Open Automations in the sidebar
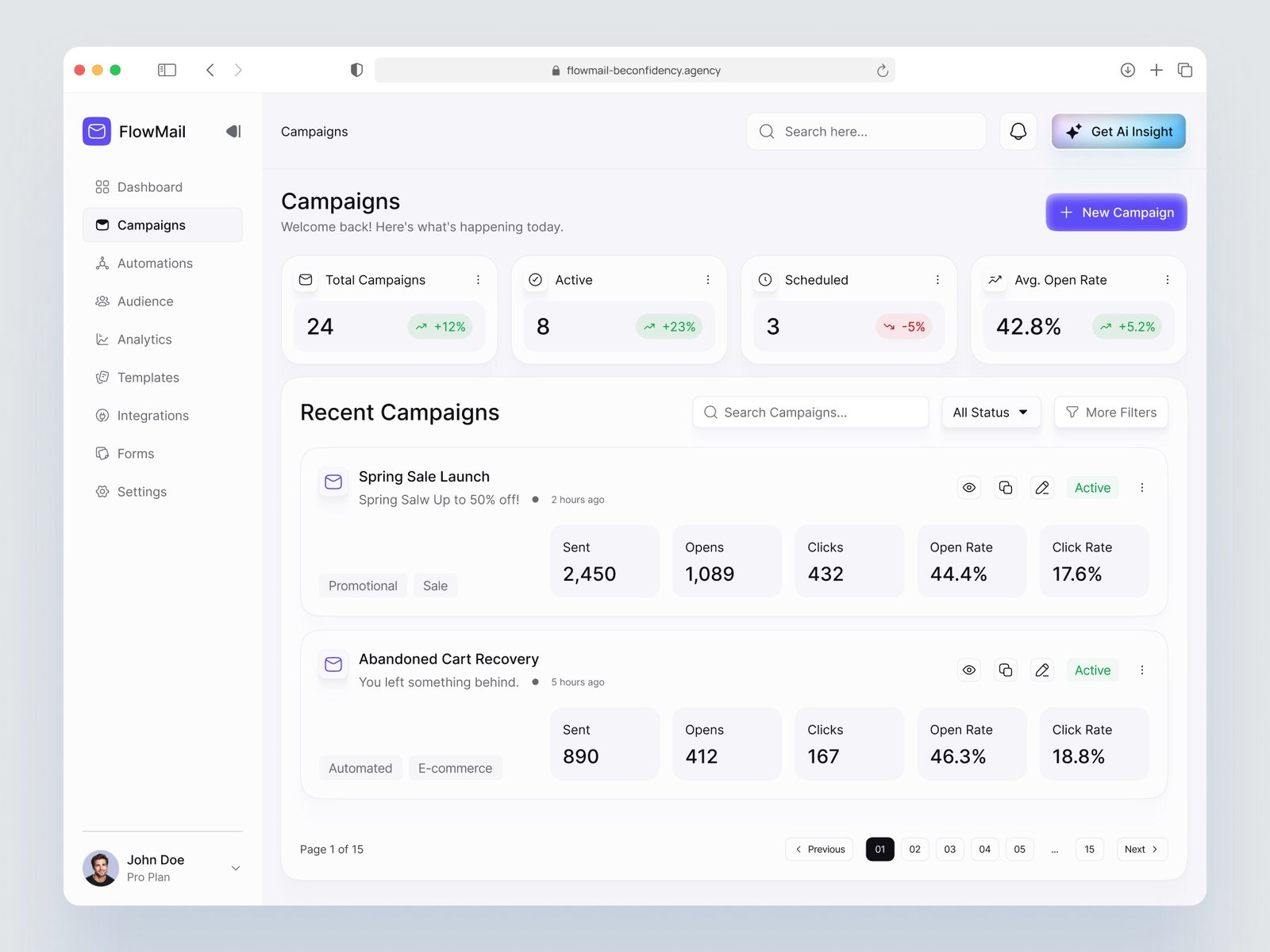This screenshot has height=952, width=1270. pos(163,263)
